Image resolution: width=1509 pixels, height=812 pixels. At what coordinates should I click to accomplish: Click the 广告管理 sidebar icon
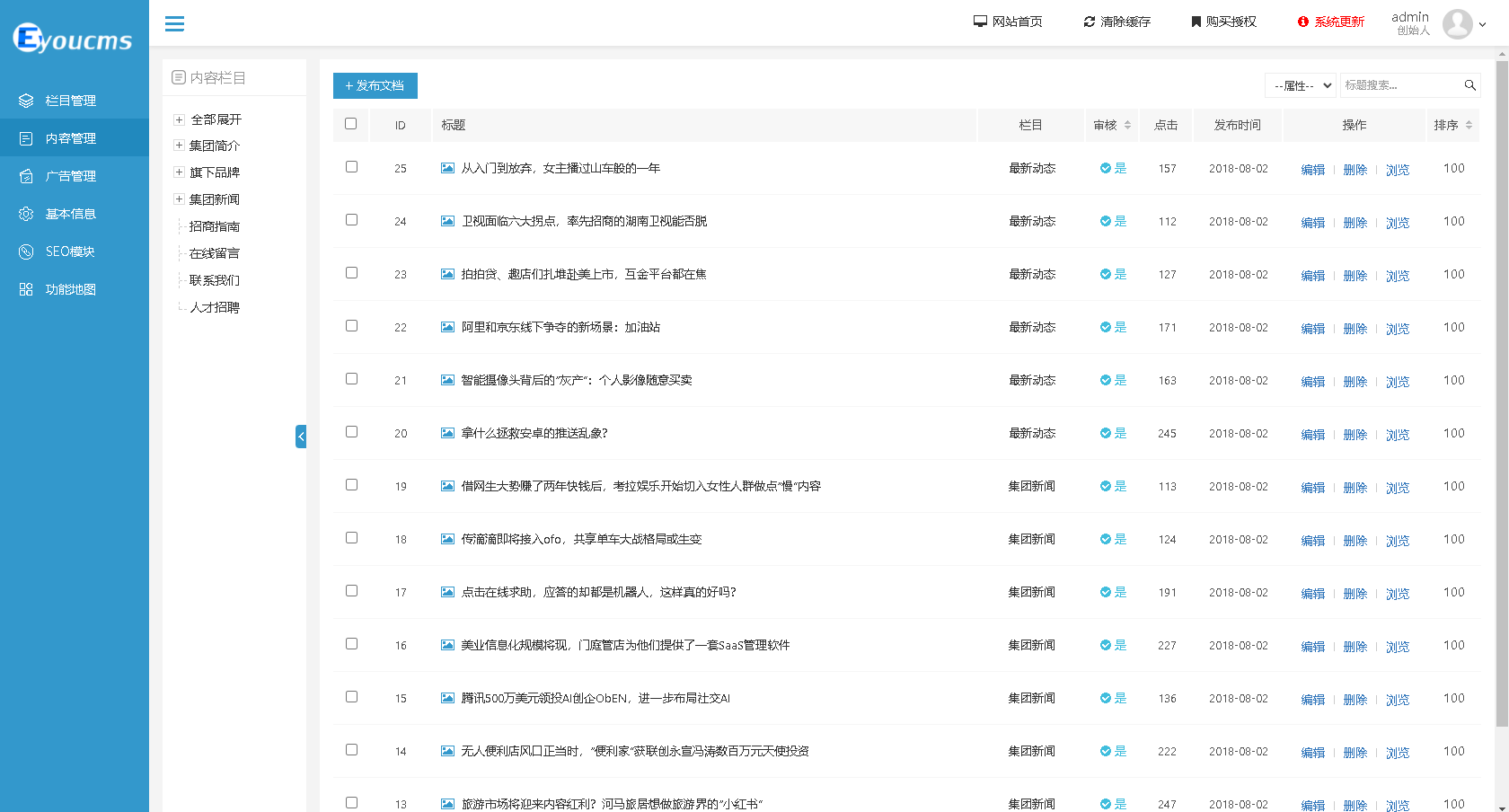coord(26,176)
